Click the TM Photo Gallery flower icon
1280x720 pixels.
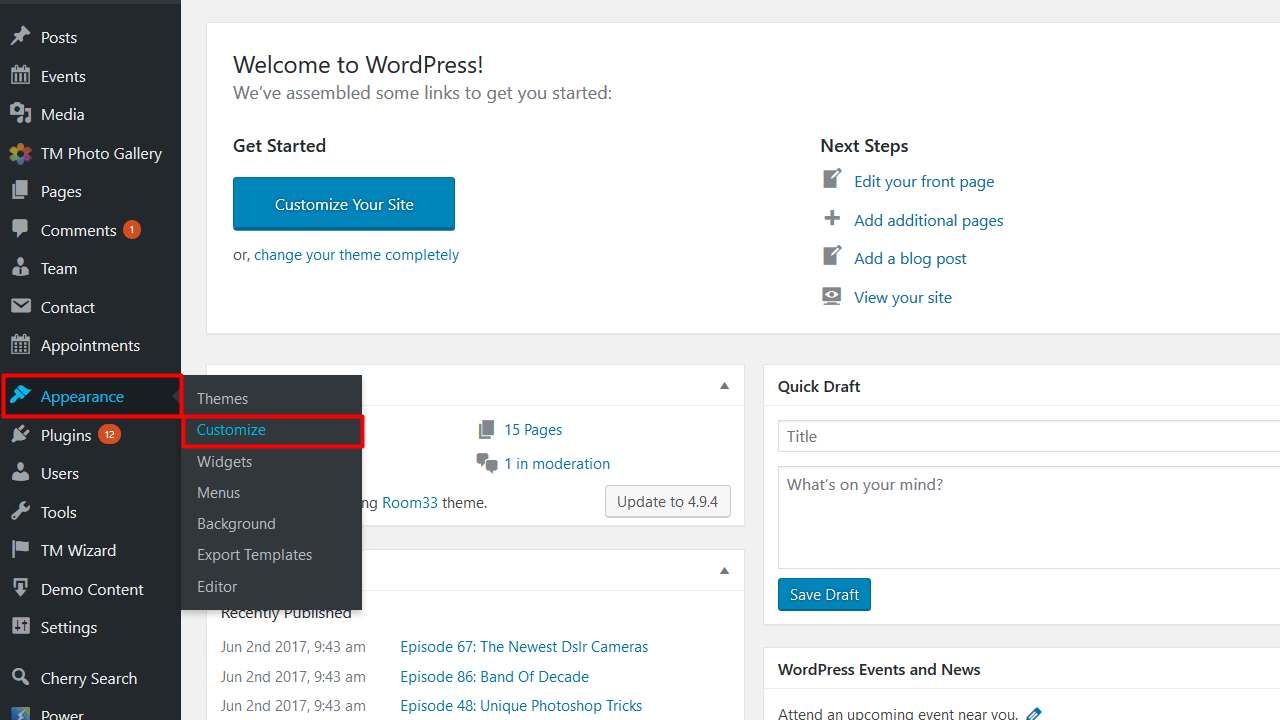20,153
